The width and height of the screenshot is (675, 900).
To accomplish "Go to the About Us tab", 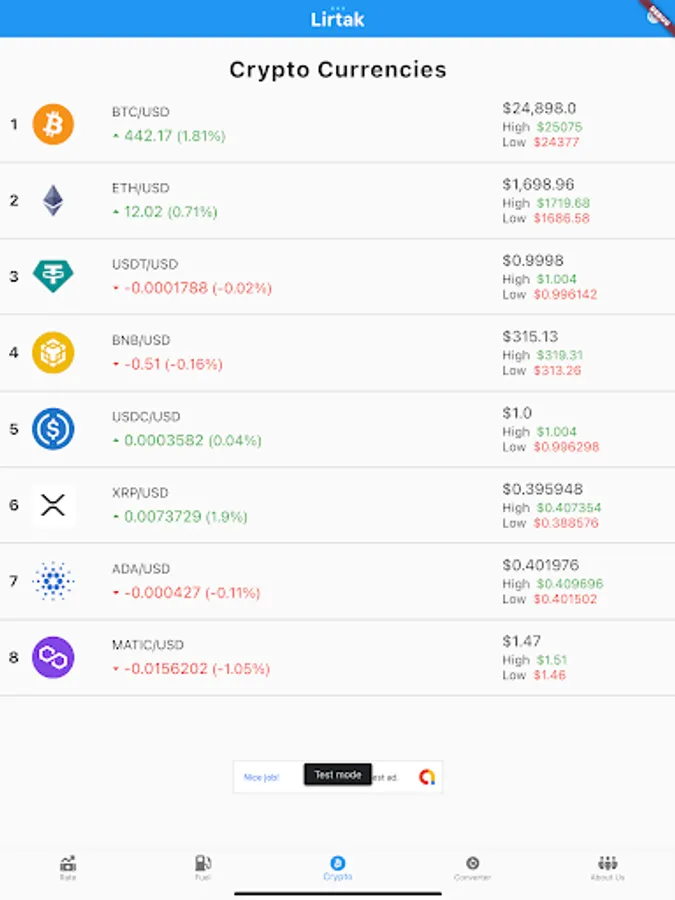I will (x=607, y=867).
